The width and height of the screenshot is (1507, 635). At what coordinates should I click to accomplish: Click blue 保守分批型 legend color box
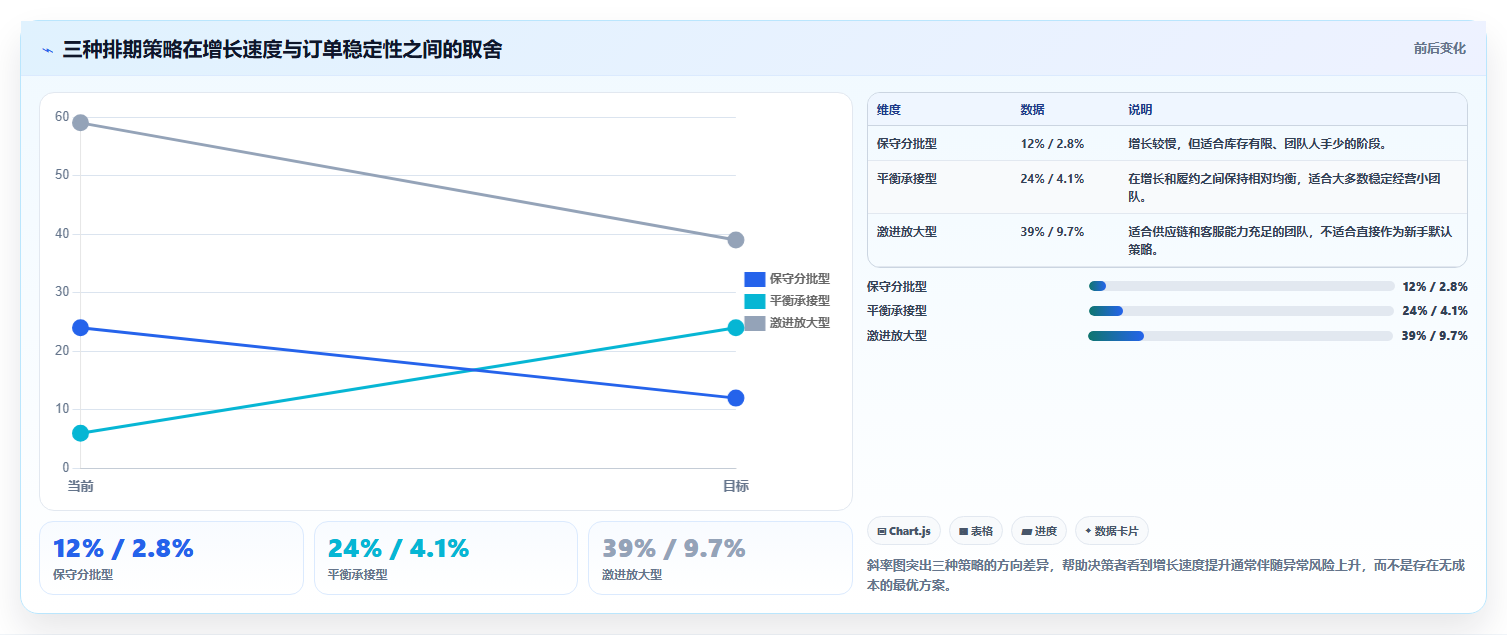tap(755, 279)
